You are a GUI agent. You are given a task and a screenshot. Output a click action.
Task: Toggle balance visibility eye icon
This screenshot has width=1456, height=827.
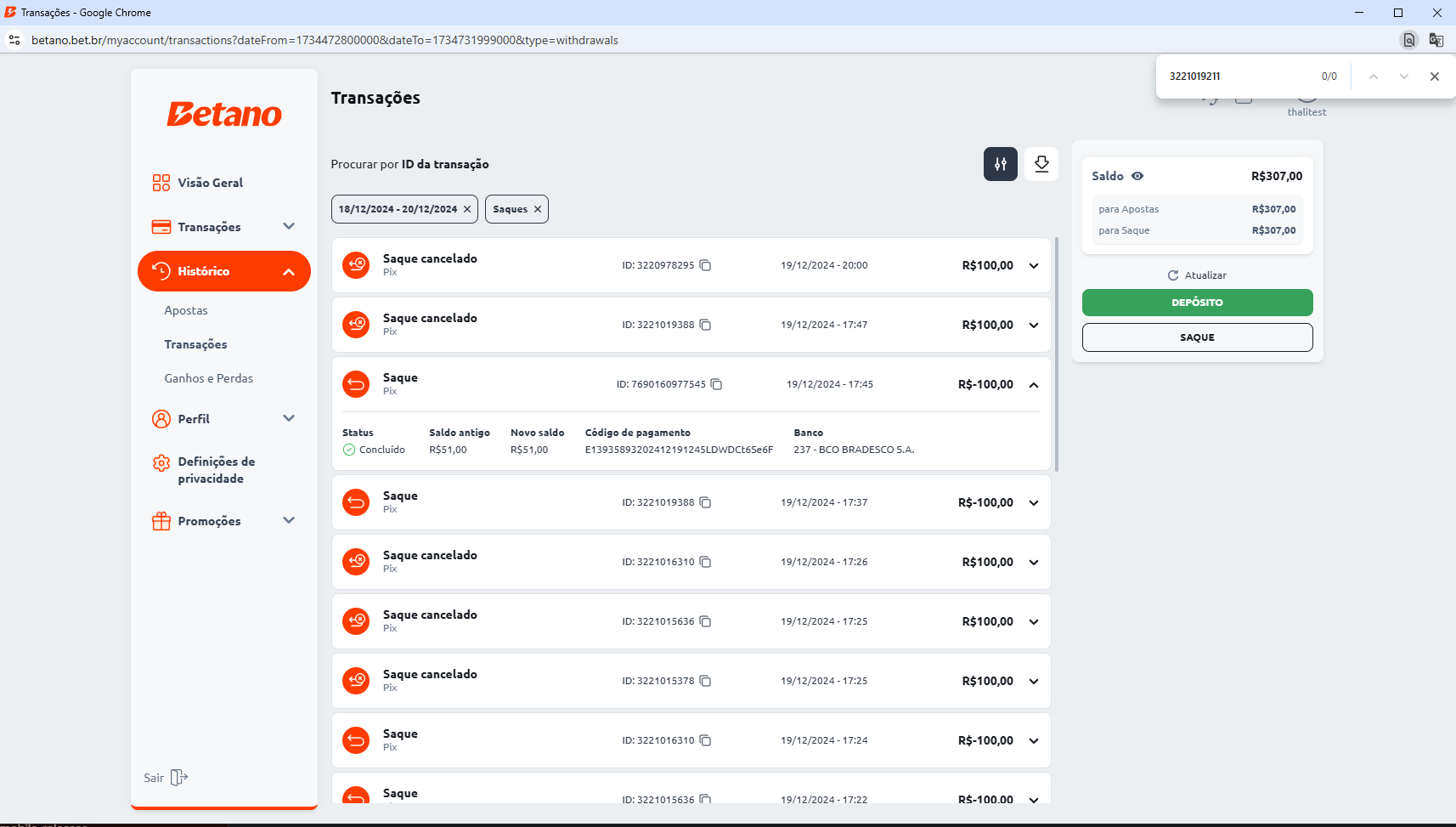1137,176
